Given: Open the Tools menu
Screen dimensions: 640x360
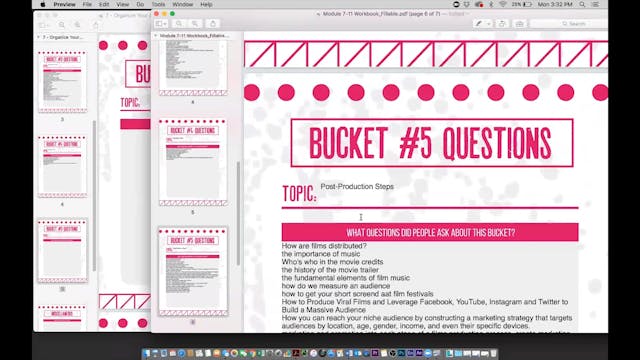Looking at the screenshot, I should (x=158, y=4).
